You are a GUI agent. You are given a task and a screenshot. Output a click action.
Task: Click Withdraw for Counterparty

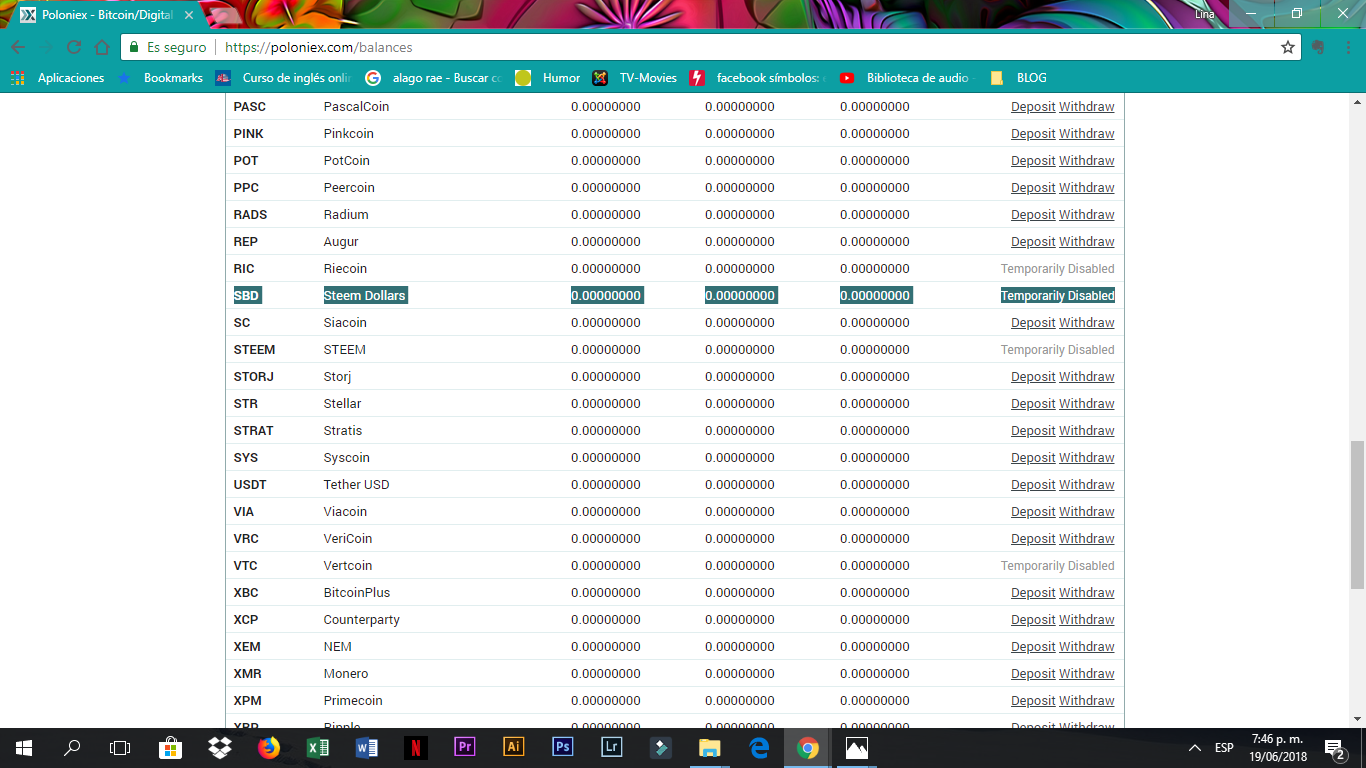coord(1087,620)
